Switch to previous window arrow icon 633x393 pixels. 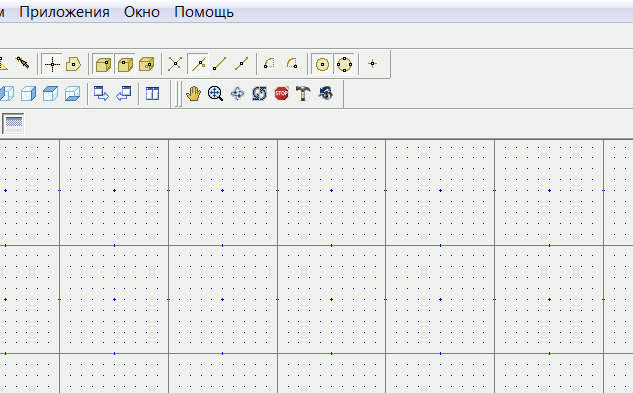click(x=124, y=94)
